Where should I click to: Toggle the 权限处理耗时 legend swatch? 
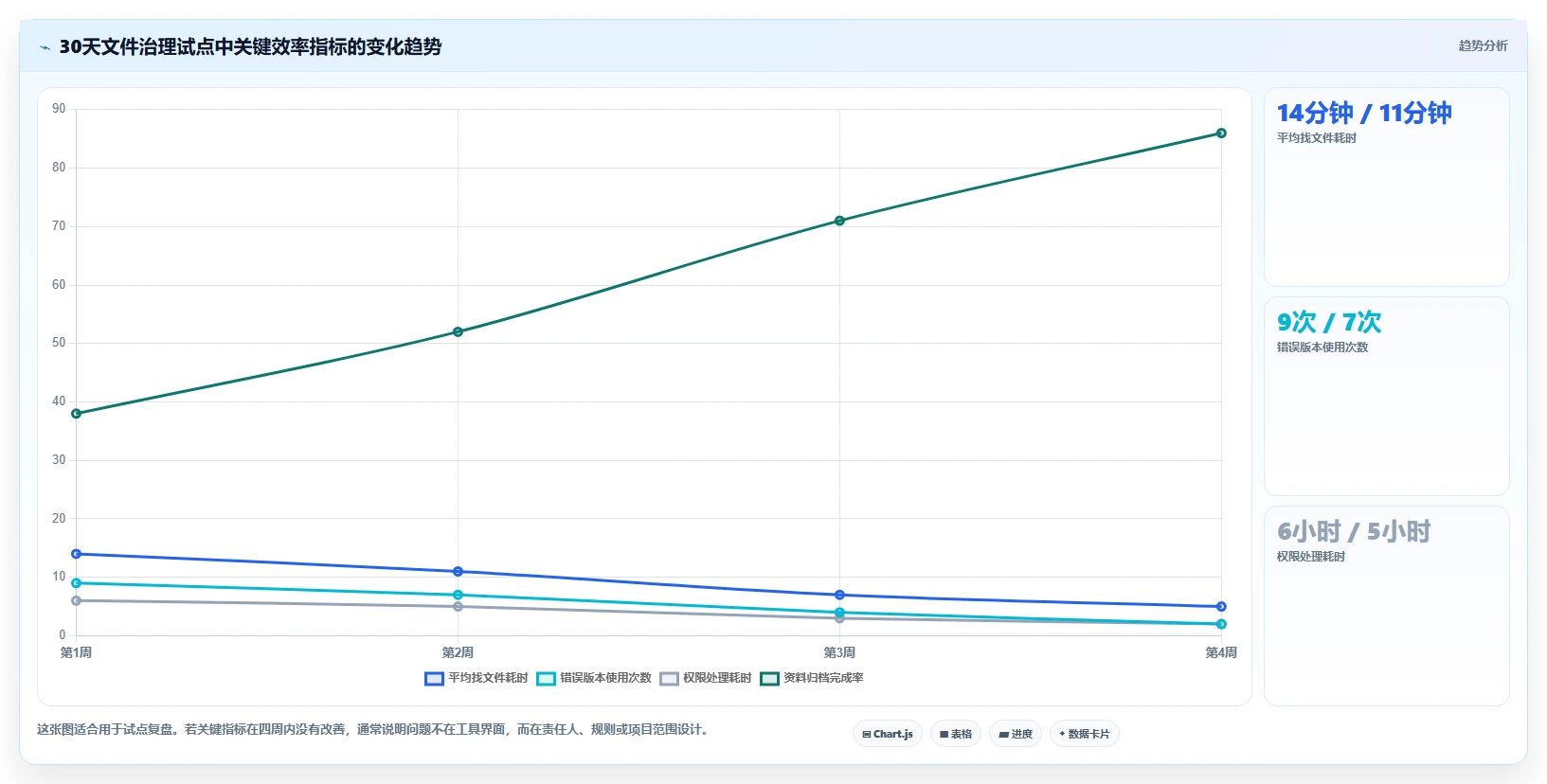pos(669,679)
